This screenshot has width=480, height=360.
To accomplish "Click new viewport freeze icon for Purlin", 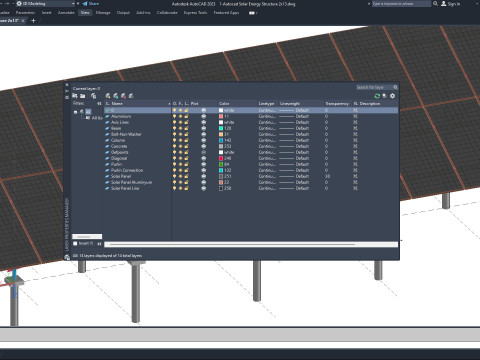I will point(355,164).
